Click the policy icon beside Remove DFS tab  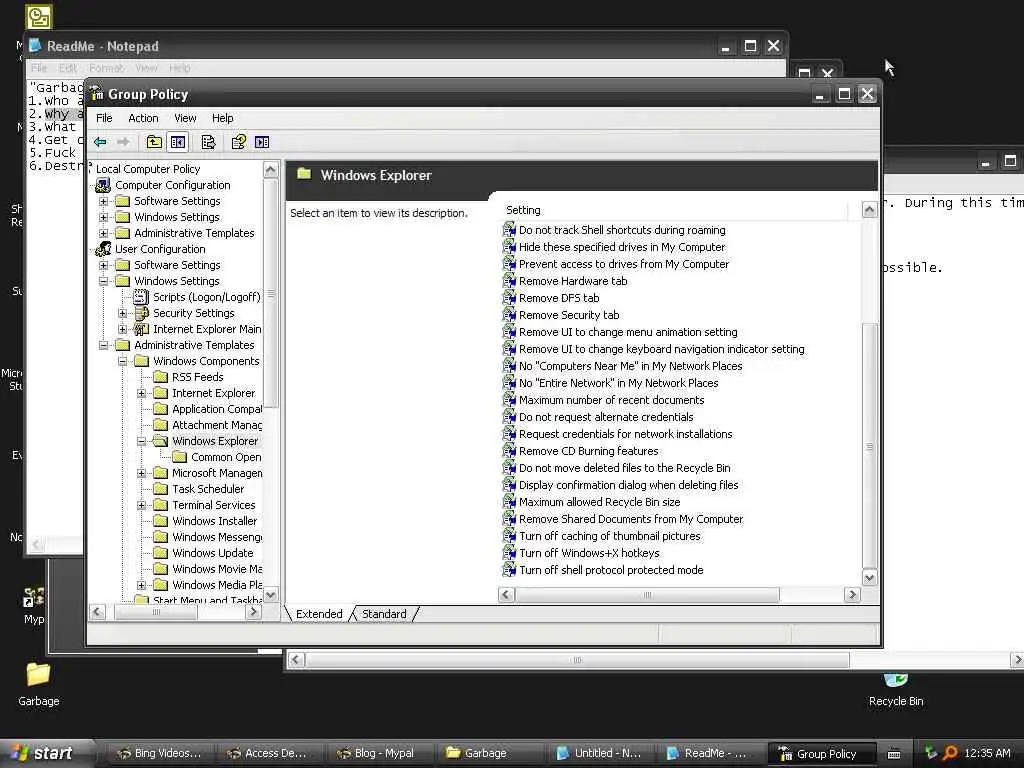[509, 298]
